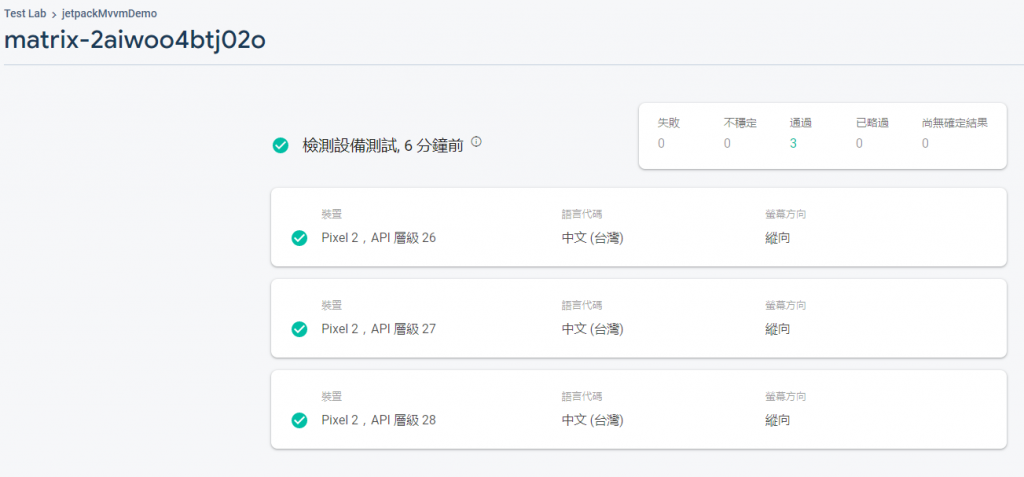Image resolution: width=1024 pixels, height=477 pixels.
Task: Click the Test Lab breadcrumb link
Action: tap(25, 13)
